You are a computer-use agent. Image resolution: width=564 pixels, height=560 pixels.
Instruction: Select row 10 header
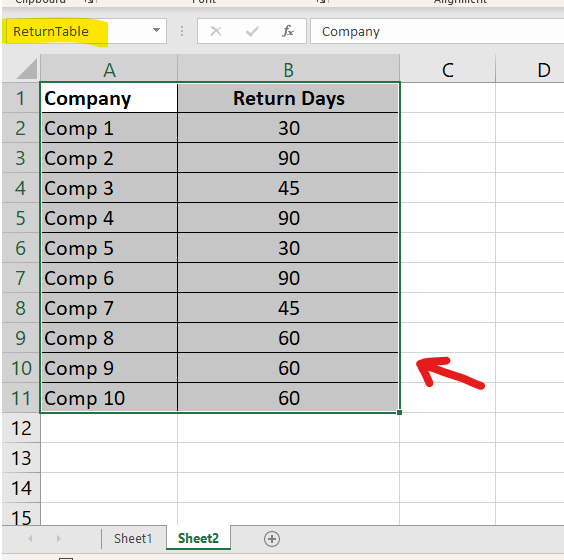[21, 368]
